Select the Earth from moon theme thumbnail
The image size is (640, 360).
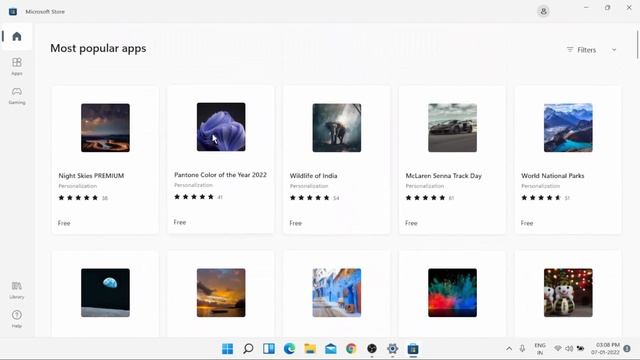pos(105,293)
